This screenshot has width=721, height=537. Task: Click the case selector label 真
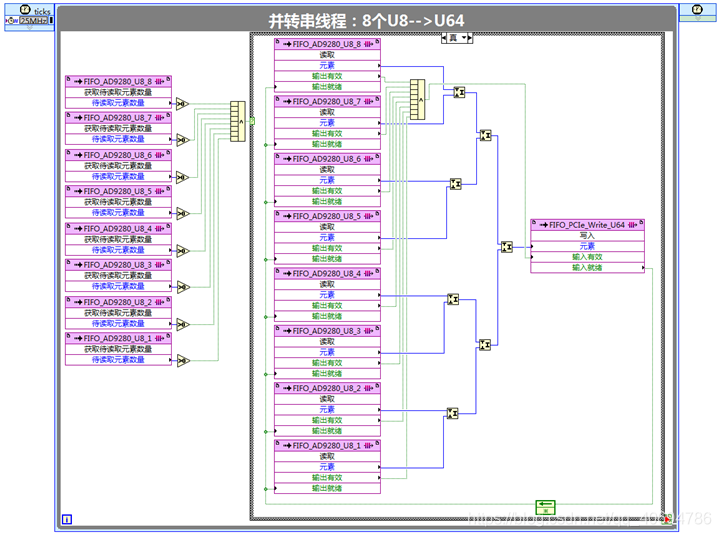click(453, 38)
